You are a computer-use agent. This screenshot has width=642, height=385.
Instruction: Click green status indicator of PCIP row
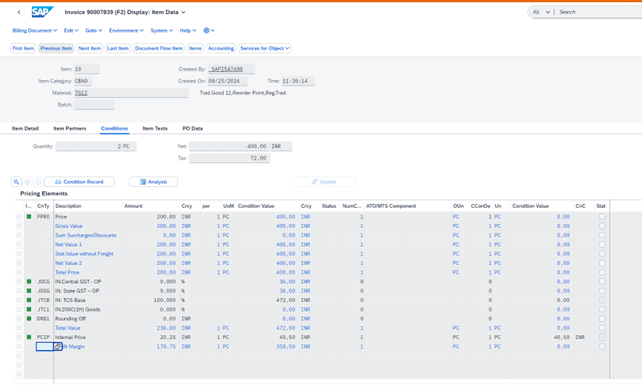29,337
